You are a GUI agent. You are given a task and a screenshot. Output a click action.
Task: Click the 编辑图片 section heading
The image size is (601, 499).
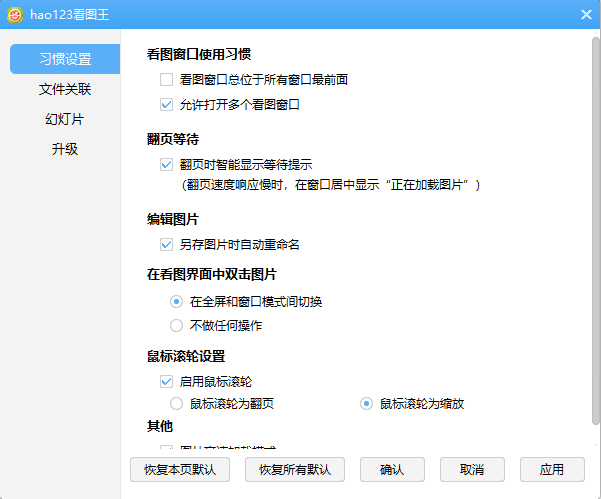coord(173,219)
